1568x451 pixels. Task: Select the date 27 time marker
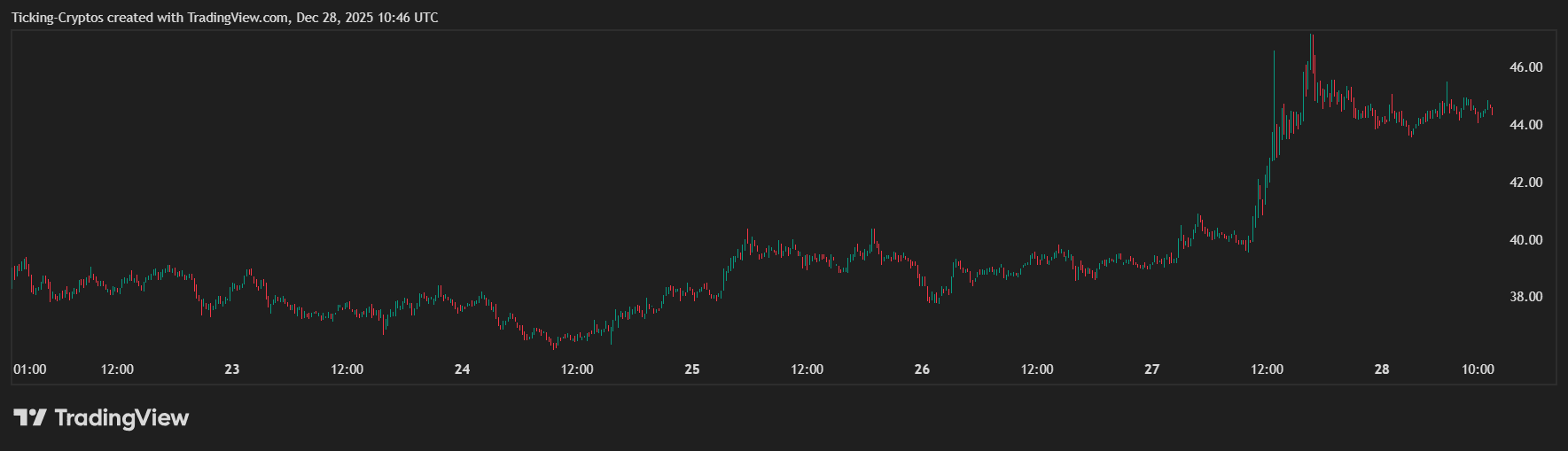click(1151, 369)
